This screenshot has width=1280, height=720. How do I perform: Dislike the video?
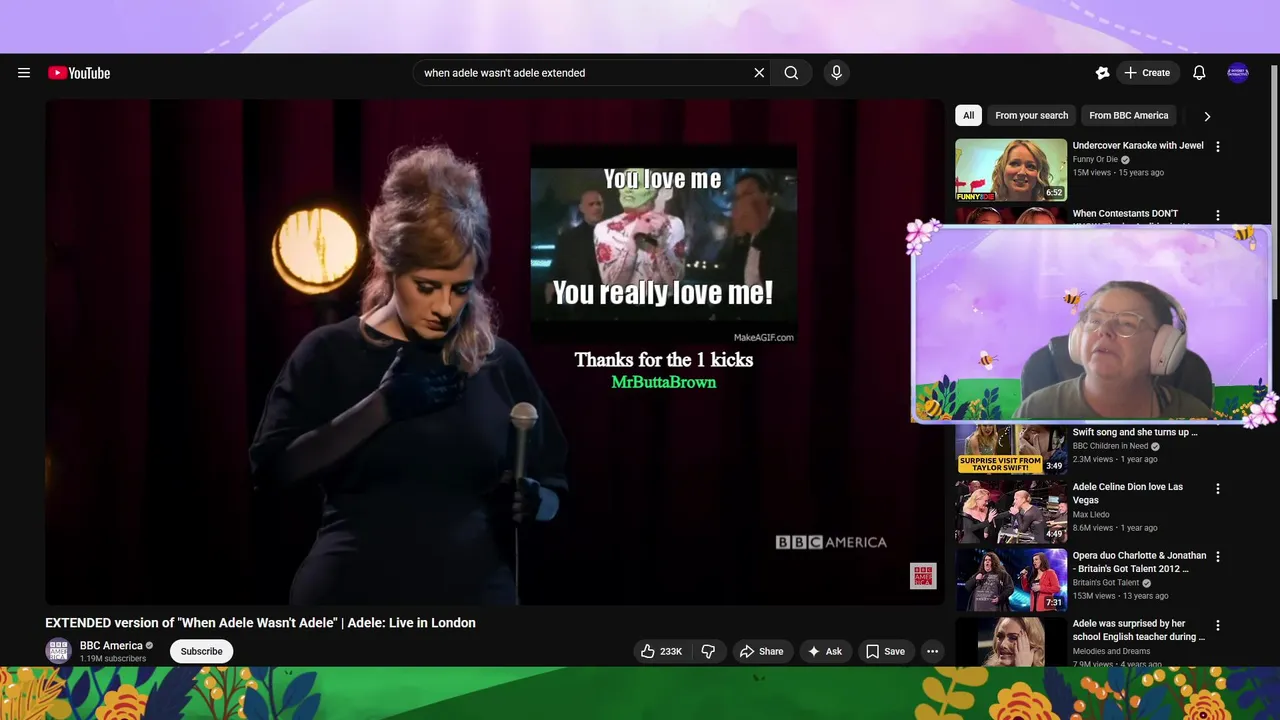(x=708, y=651)
